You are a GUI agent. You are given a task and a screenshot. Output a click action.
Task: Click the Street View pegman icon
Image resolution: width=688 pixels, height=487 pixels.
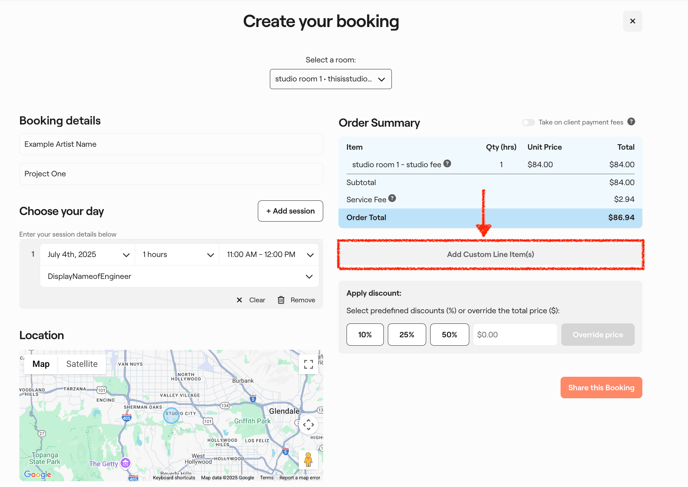pos(308,459)
